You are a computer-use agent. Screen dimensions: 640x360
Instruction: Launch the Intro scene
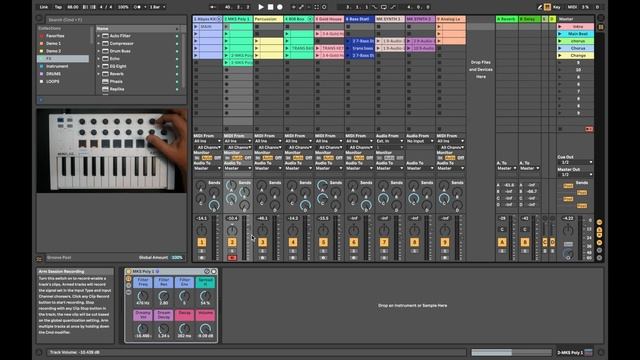[x=560, y=27]
